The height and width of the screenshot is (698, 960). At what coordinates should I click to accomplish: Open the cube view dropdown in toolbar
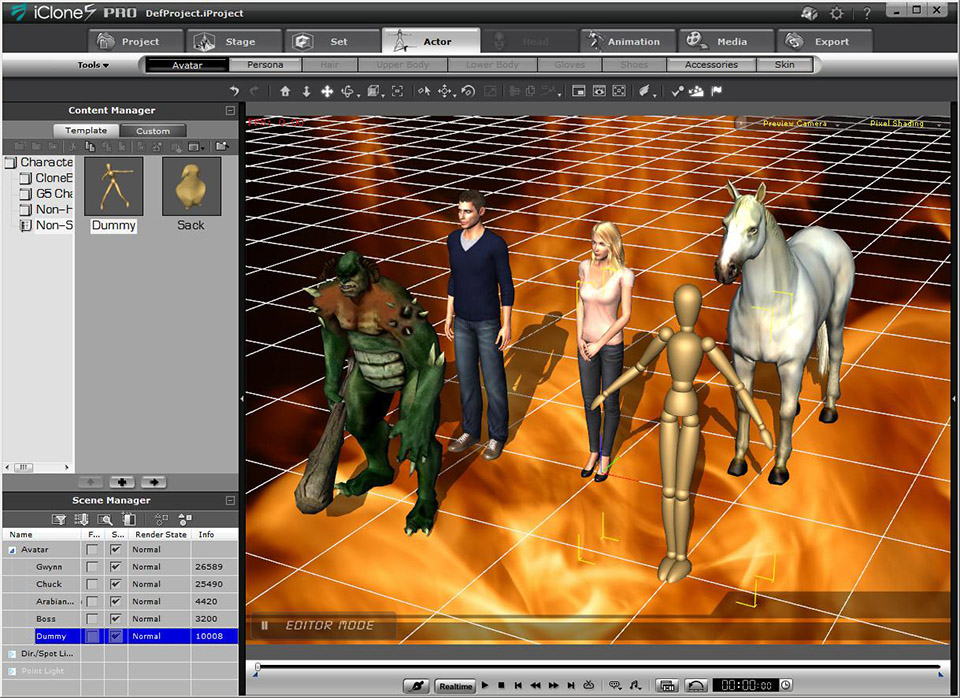coord(374,91)
